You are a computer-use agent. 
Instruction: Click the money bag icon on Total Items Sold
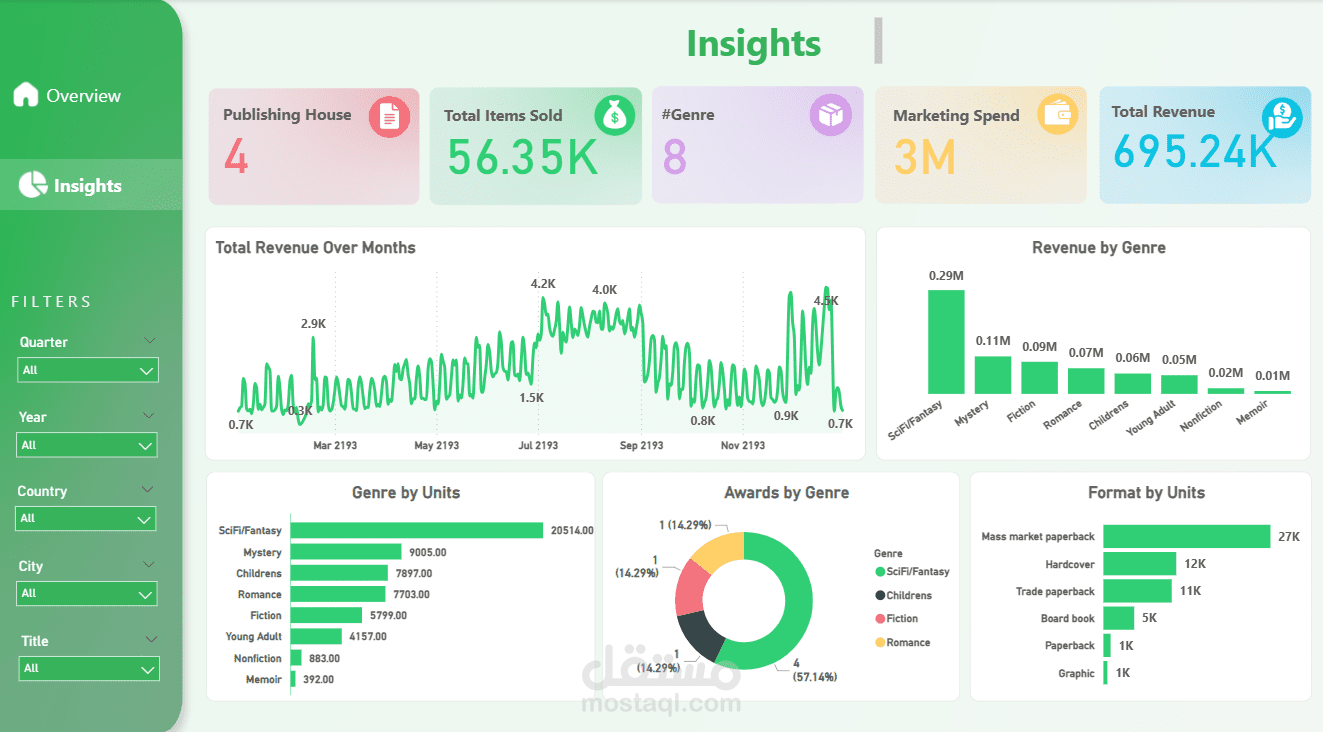[615, 117]
